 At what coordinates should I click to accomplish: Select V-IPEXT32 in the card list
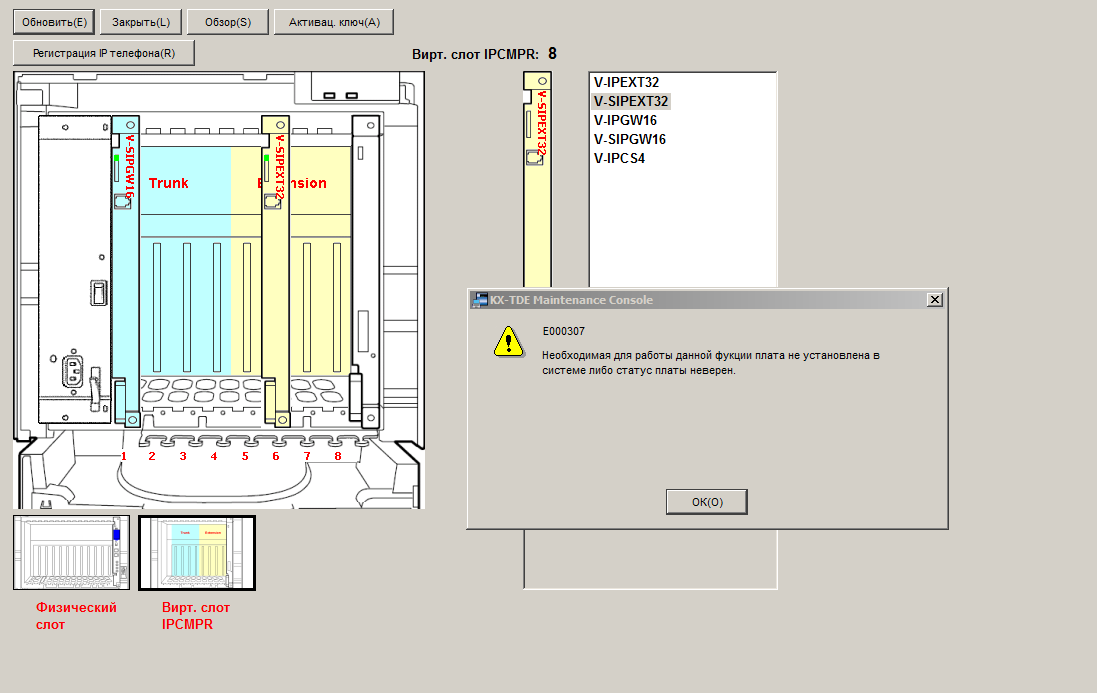(x=626, y=83)
